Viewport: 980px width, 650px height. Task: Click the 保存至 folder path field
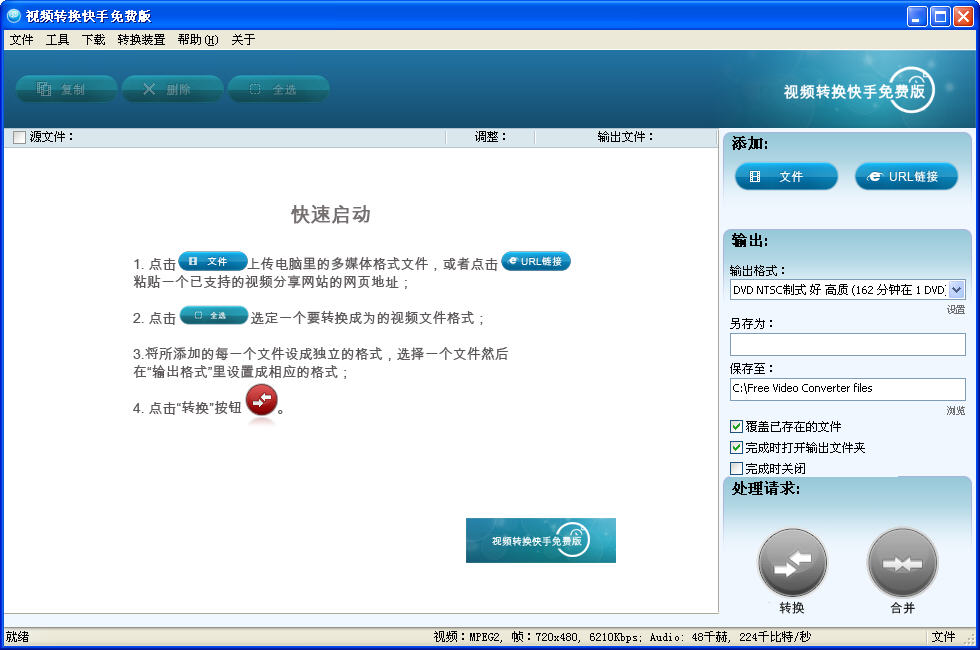(x=848, y=389)
